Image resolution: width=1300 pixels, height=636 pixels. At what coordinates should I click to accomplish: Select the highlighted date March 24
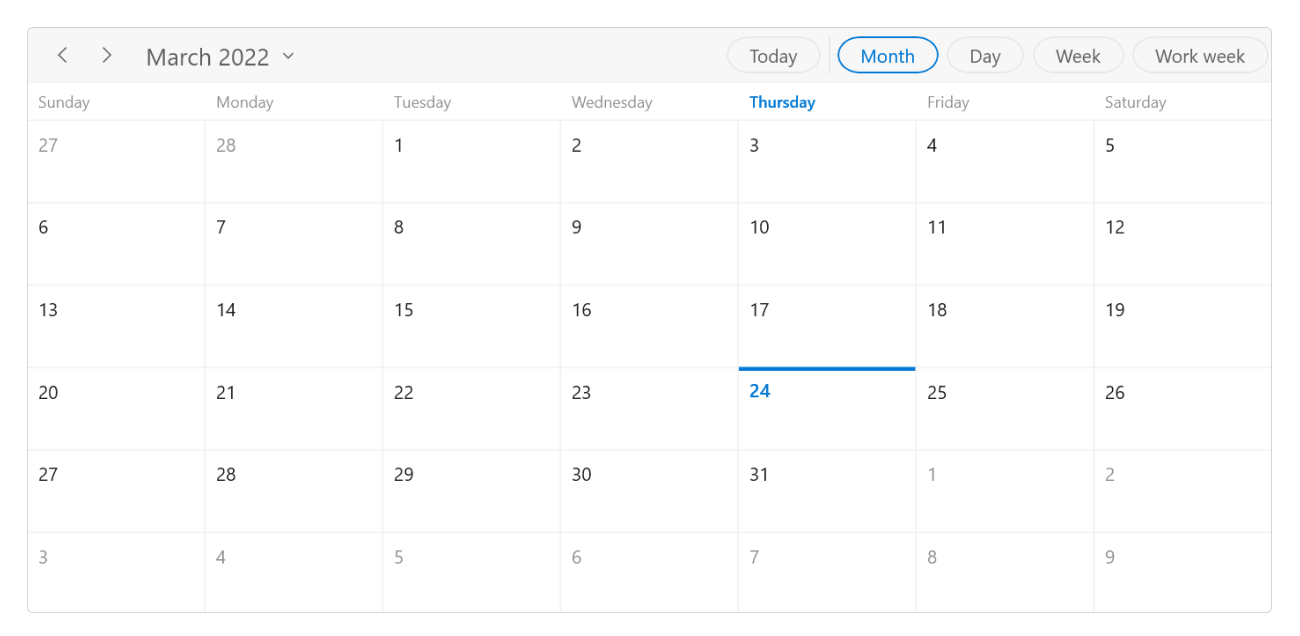(x=827, y=408)
